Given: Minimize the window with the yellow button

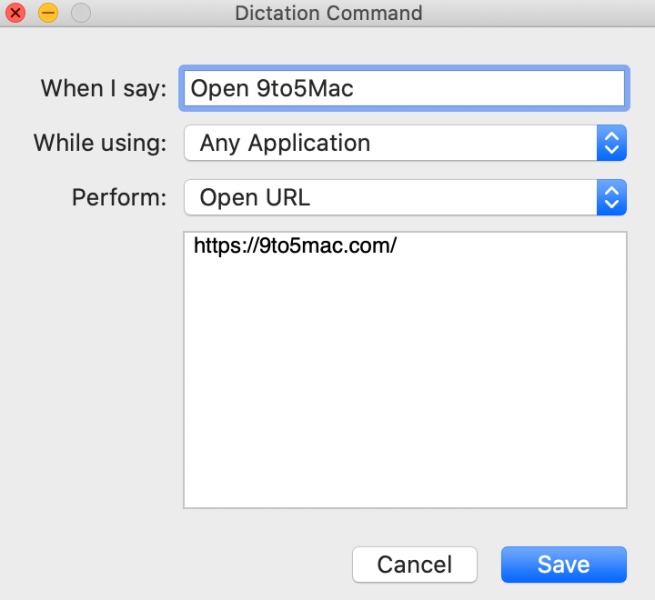Looking at the screenshot, I should (47, 14).
